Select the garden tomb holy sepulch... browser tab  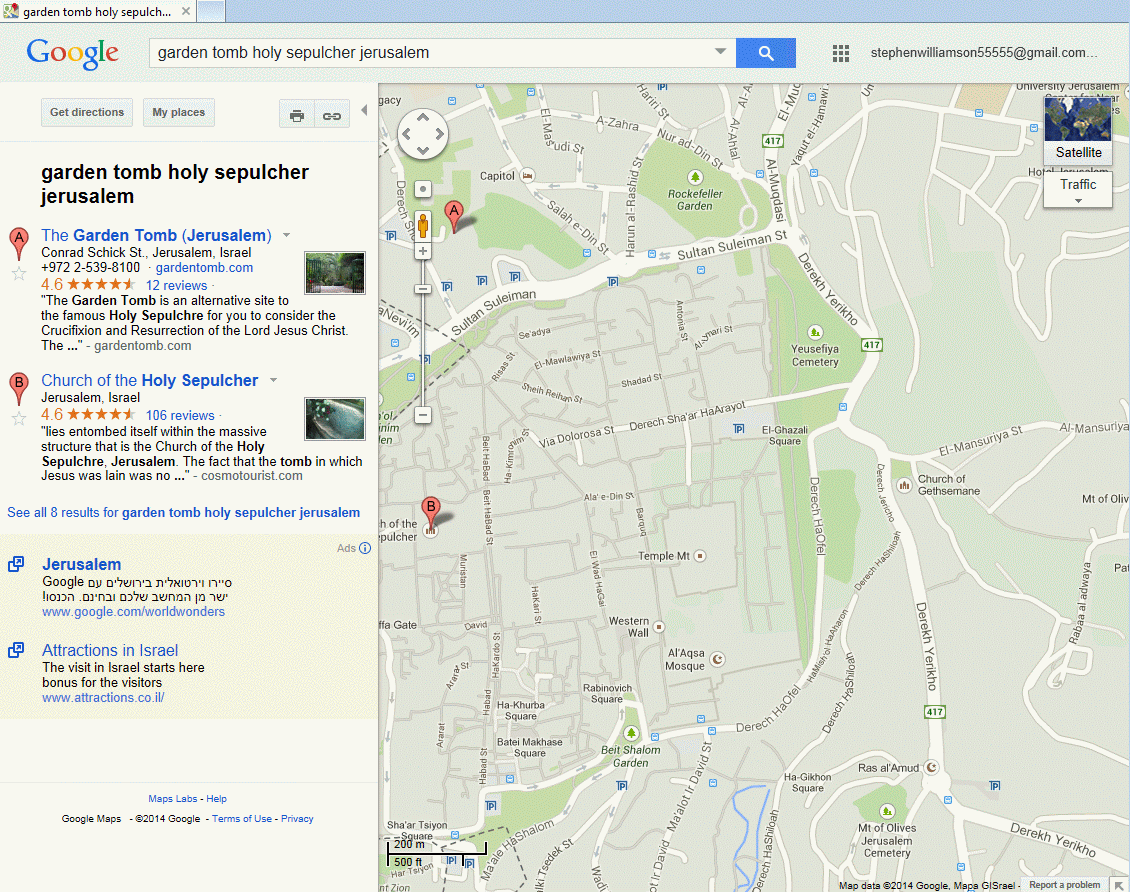pos(97,12)
